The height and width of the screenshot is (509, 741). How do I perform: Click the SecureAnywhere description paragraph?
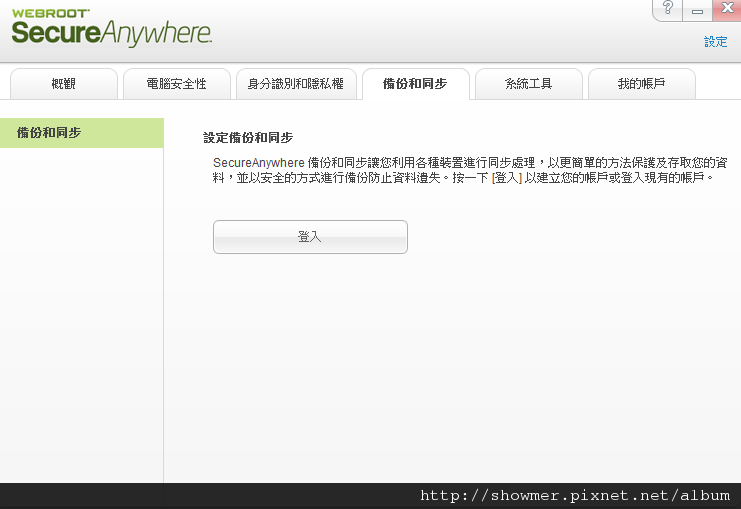coord(470,170)
